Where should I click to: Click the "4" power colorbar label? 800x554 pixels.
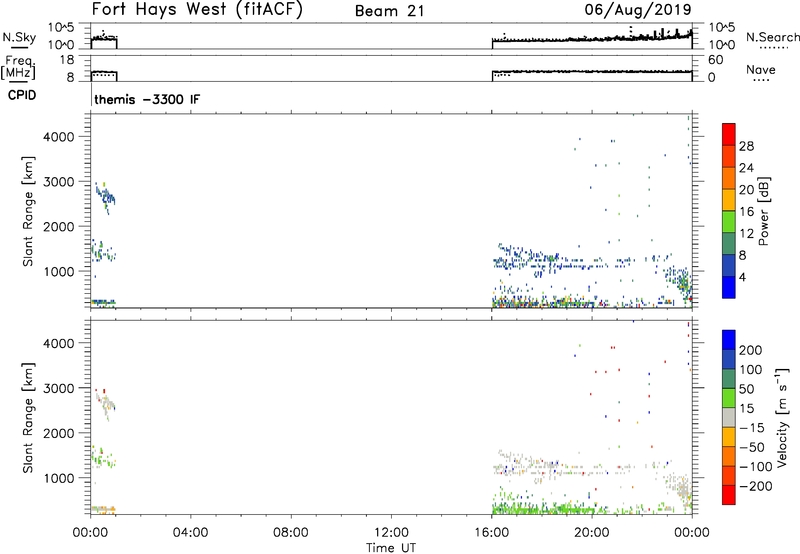coord(742,277)
